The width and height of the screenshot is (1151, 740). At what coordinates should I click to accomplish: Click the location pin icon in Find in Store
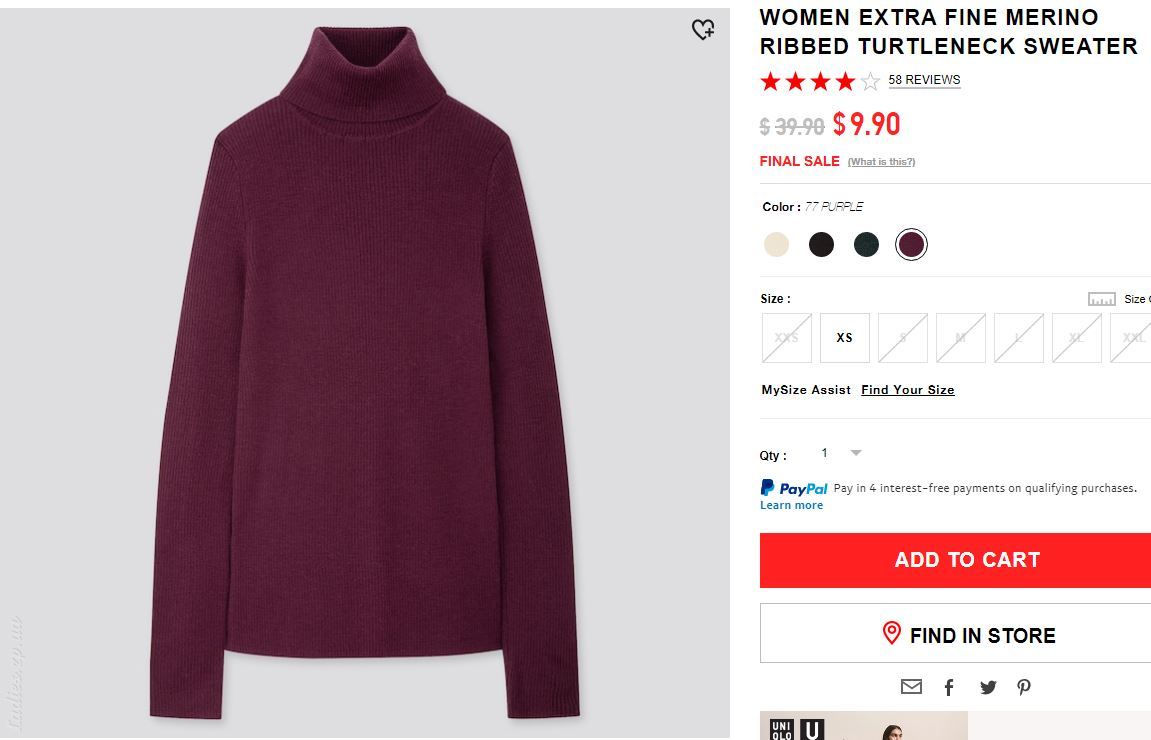point(891,633)
